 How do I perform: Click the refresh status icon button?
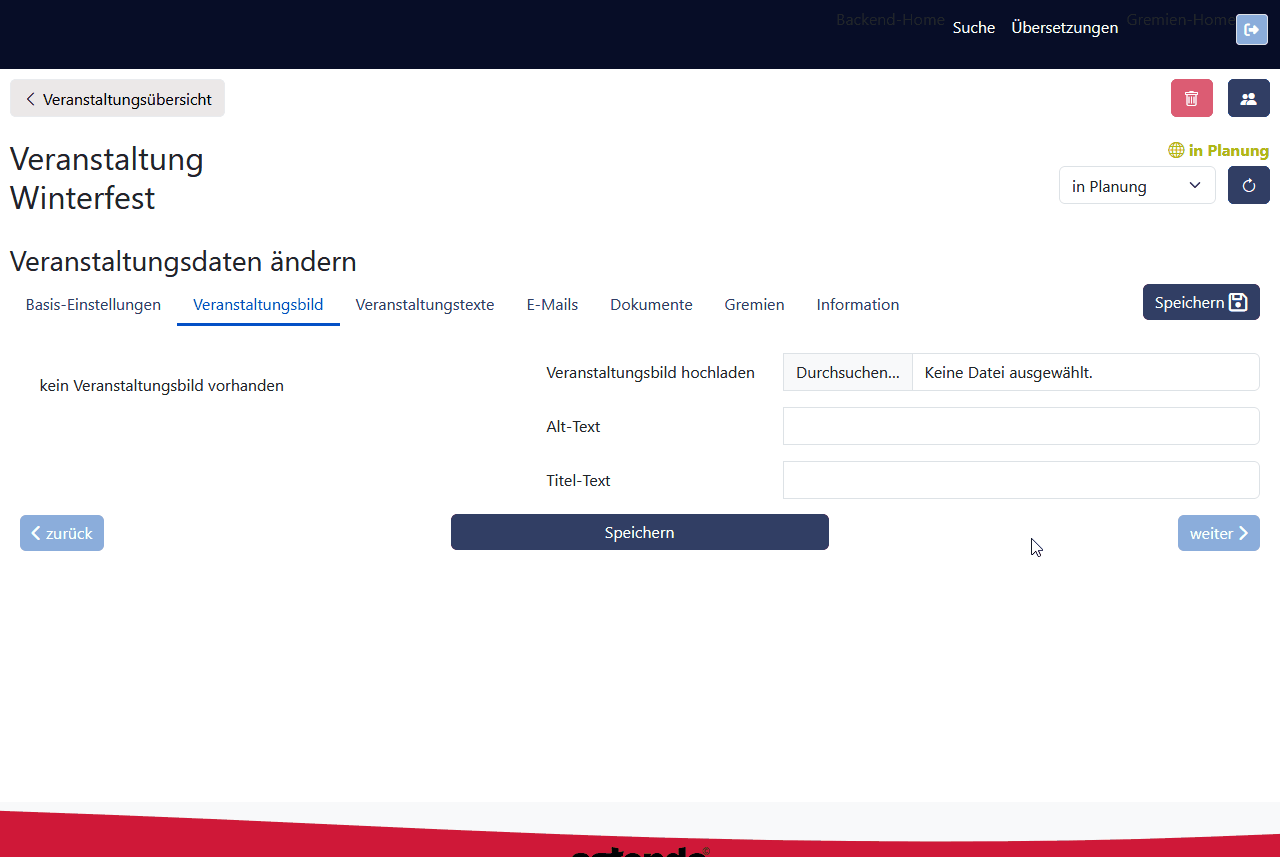(1248, 185)
